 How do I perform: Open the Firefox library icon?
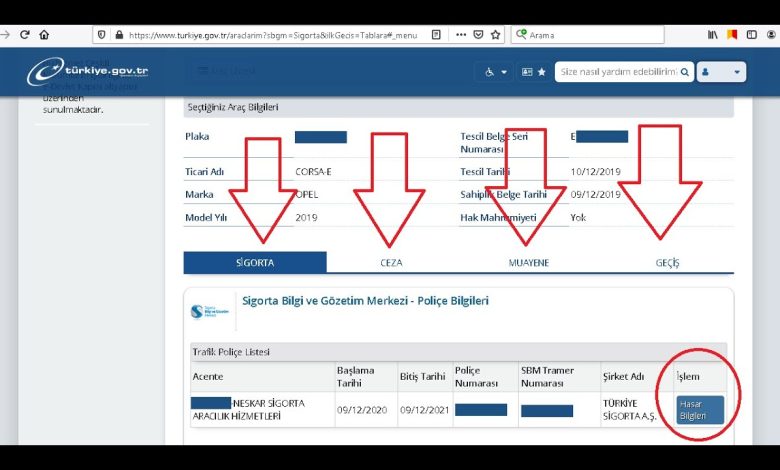coord(713,34)
